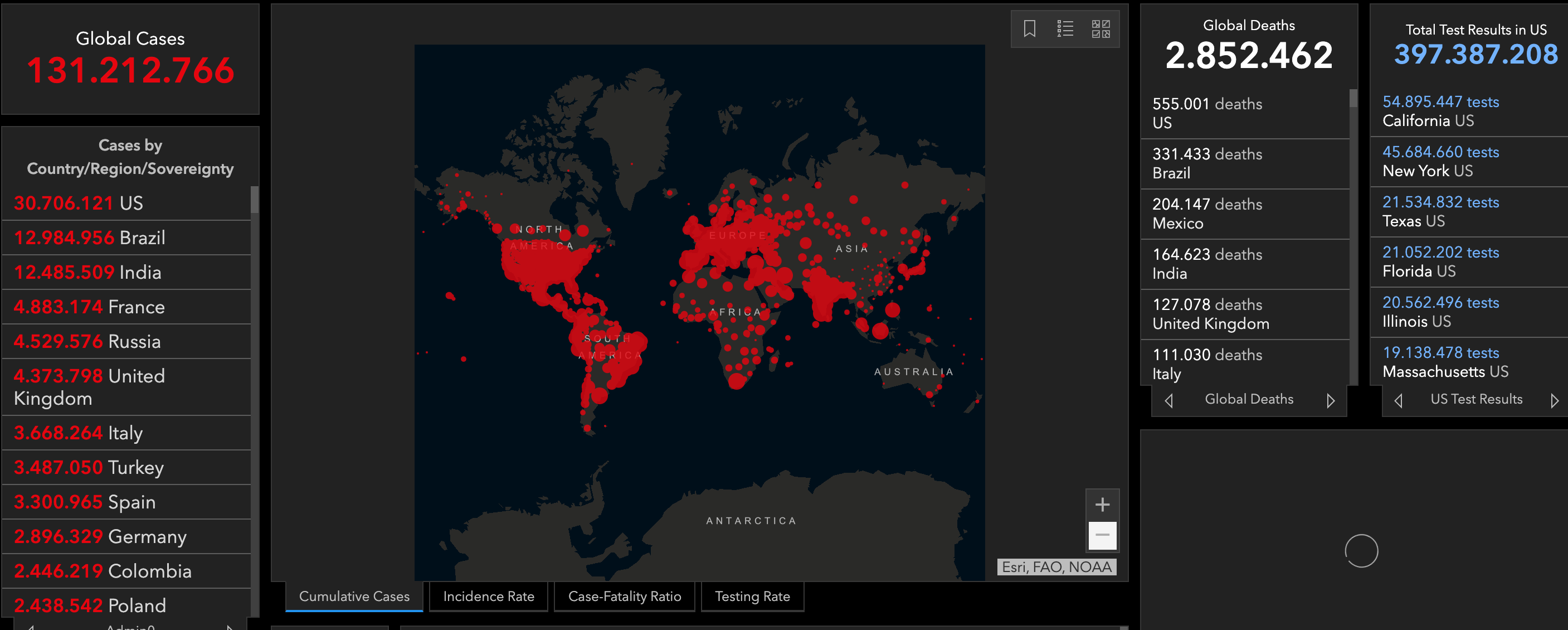Switch to the Incidence Rate tab
1568x630 pixels.
click(488, 597)
